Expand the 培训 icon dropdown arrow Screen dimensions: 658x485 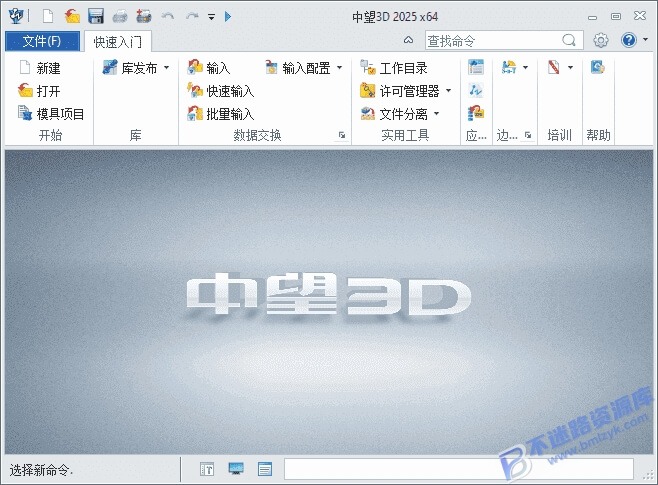pos(570,68)
